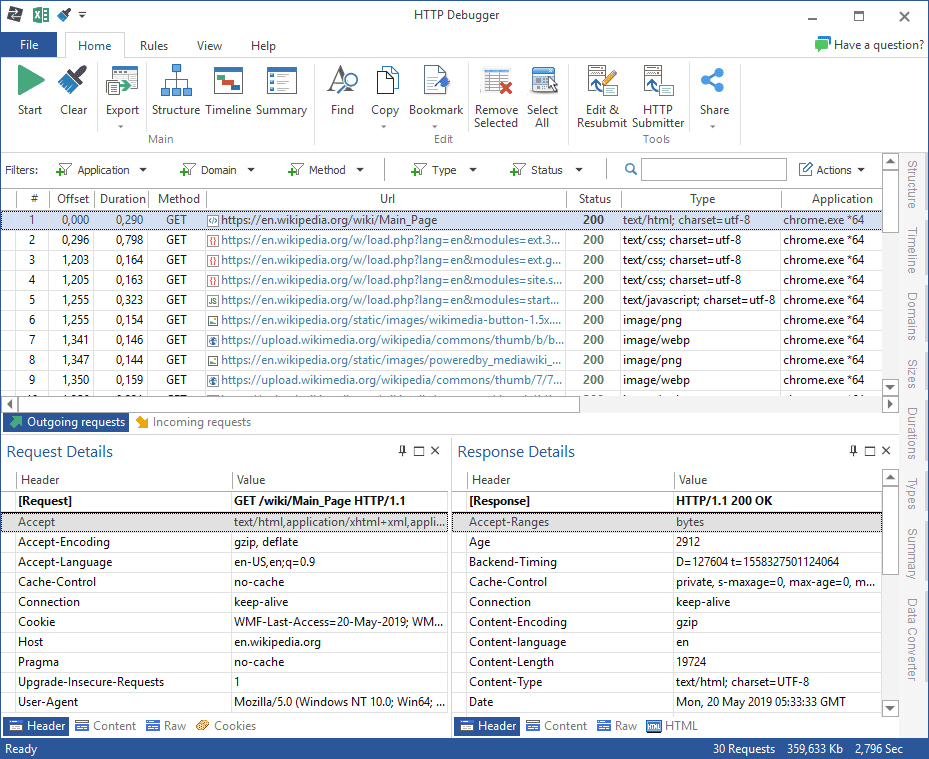The height and width of the screenshot is (759, 929).
Task: Open the Status filter dropdown
Action: [x=545, y=170]
